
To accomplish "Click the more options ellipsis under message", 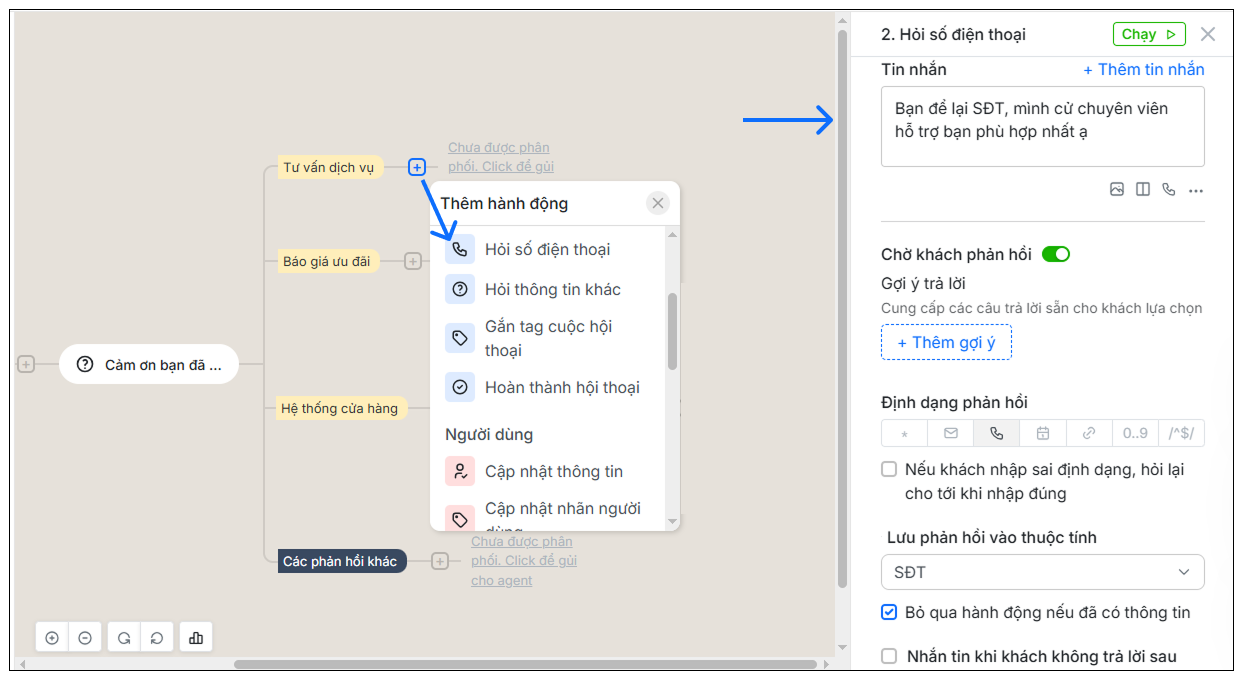I will click(x=1196, y=190).
